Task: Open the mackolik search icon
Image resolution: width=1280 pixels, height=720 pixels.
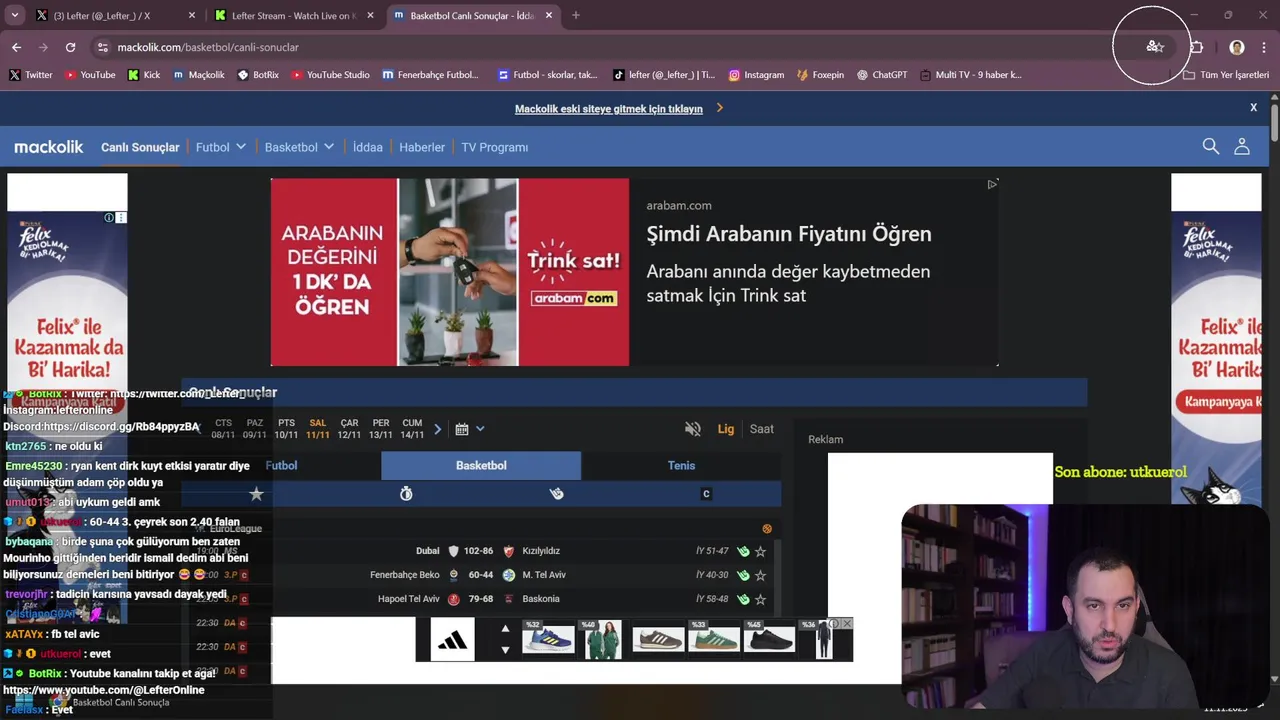Action: pyautogui.click(x=1210, y=146)
